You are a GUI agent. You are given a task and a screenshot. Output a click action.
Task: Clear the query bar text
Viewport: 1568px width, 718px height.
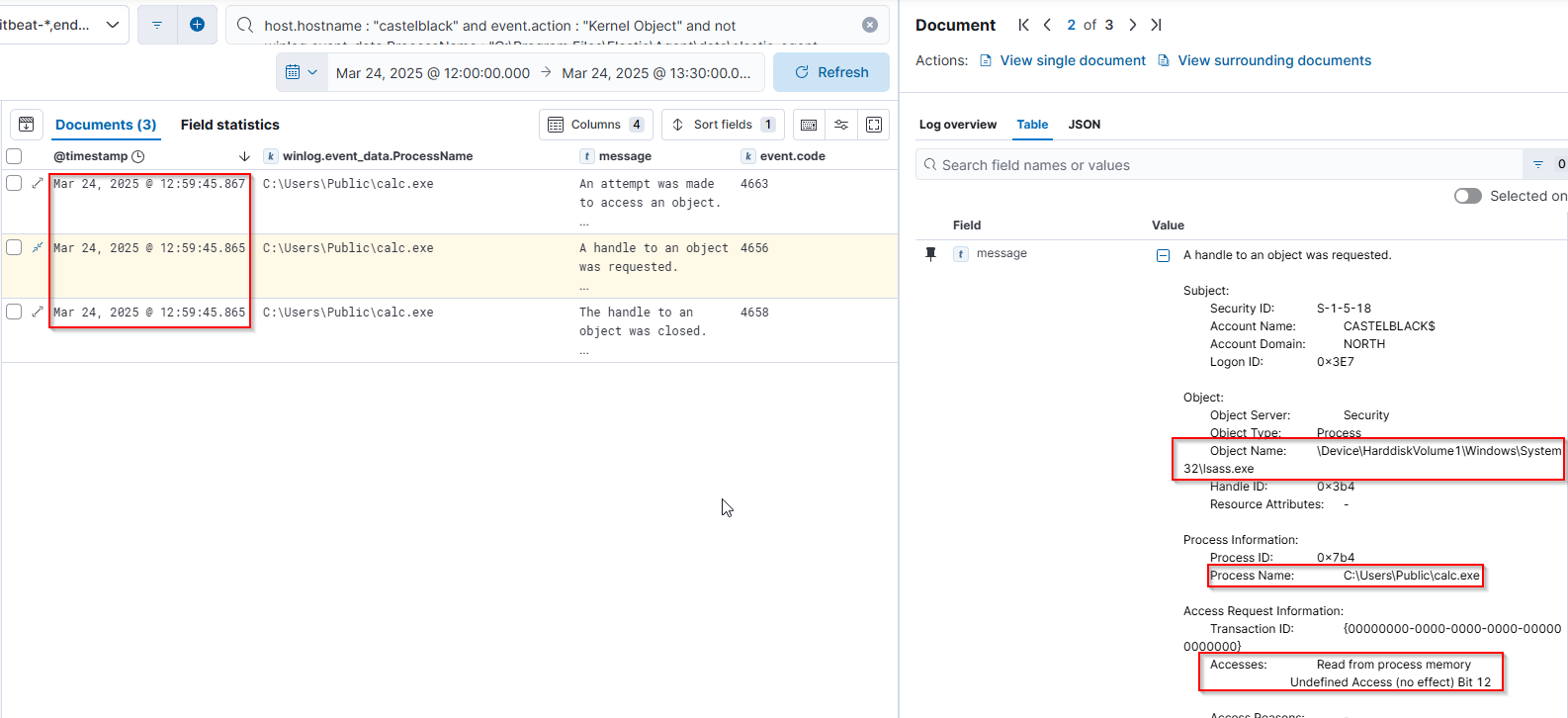[870, 25]
